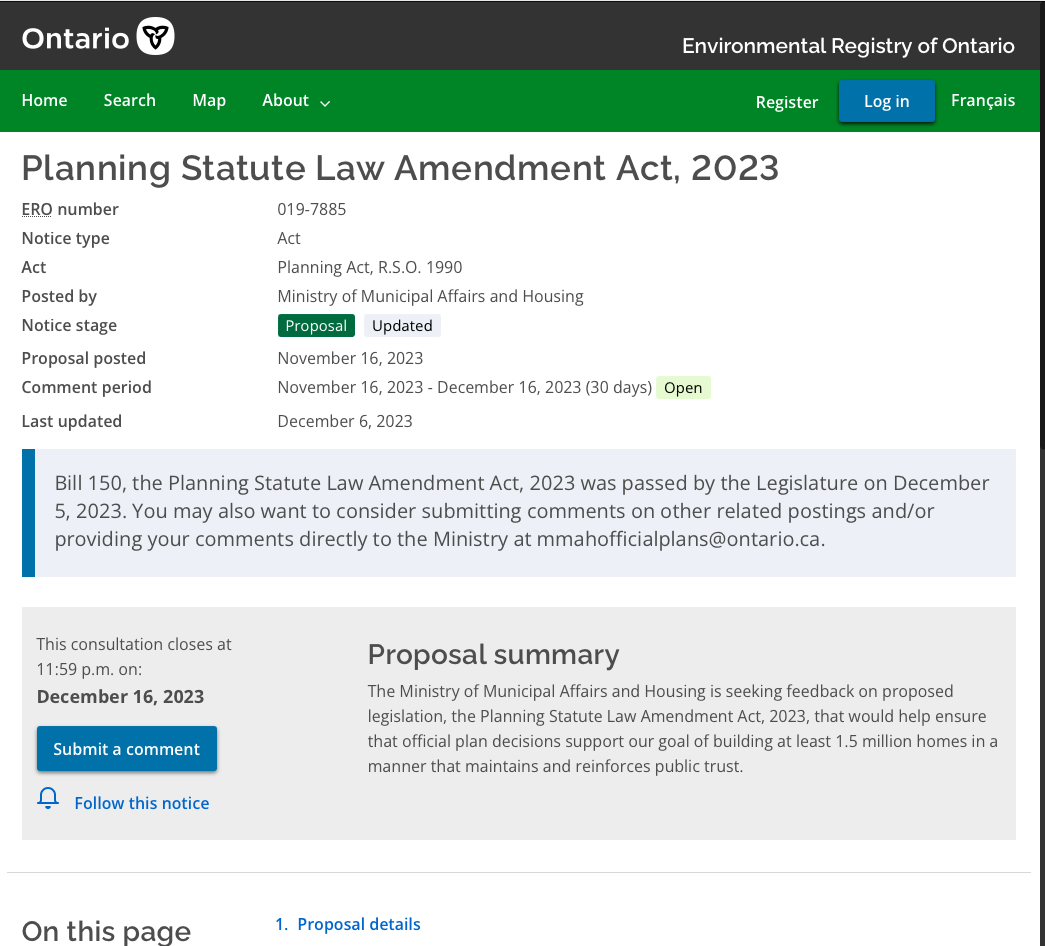1045x946 pixels.
Task: Click the green Proposal stage badge
Action: coord(316,325)
